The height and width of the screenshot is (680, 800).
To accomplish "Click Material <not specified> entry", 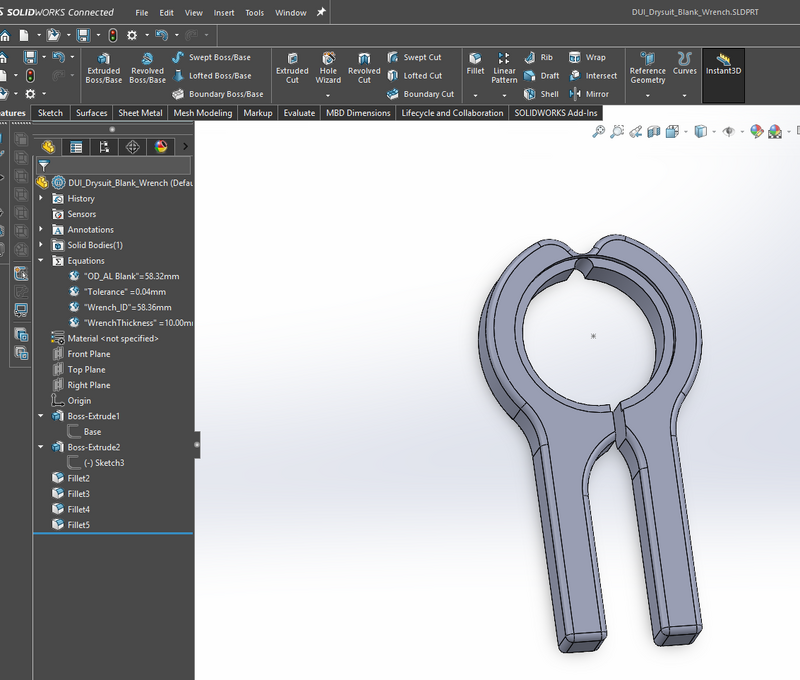I will pyautogui.click(x=112, y=339).
